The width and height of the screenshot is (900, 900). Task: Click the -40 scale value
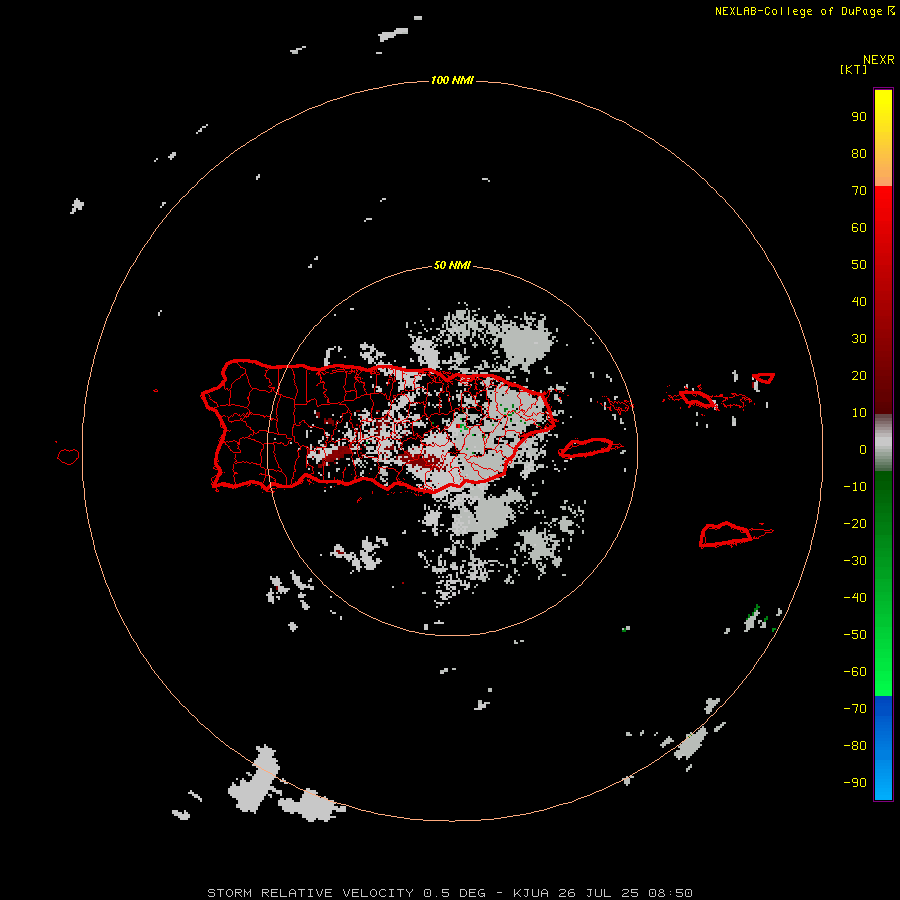(855, 598)
